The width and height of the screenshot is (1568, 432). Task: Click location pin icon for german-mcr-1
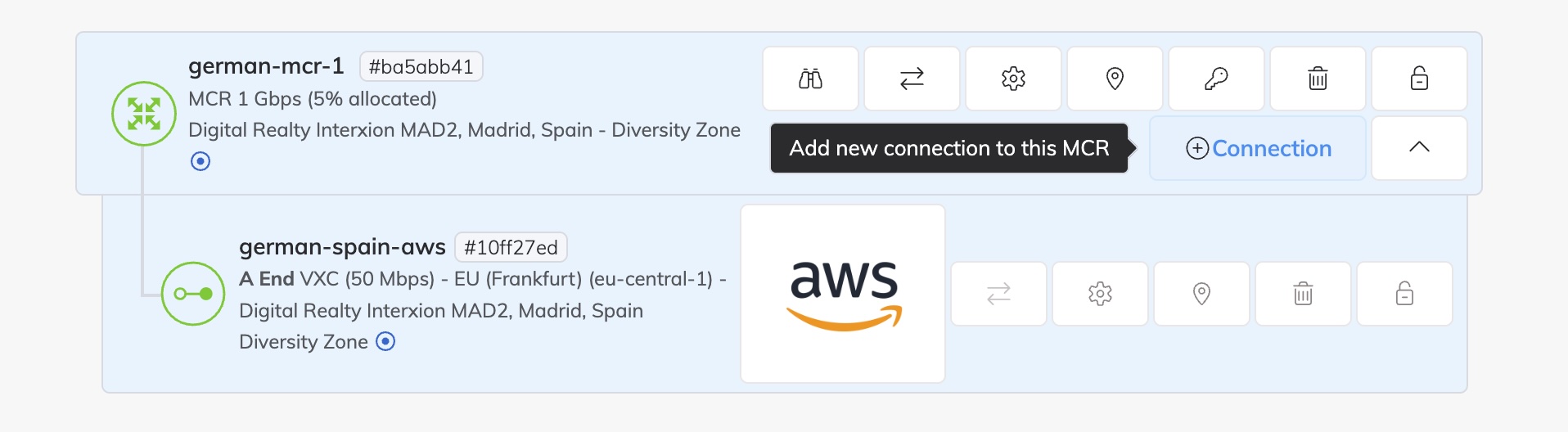click(x=1115, y=79)
